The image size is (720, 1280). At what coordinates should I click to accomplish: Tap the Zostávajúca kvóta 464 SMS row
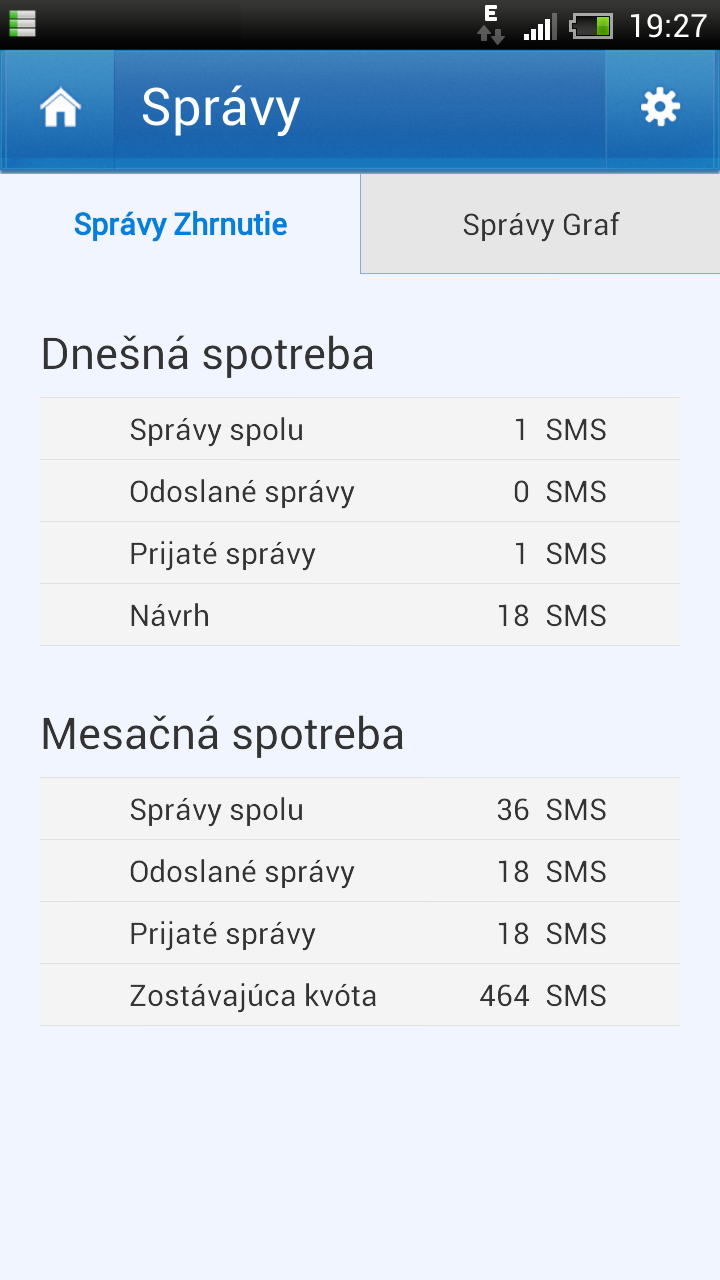point(360,996)
